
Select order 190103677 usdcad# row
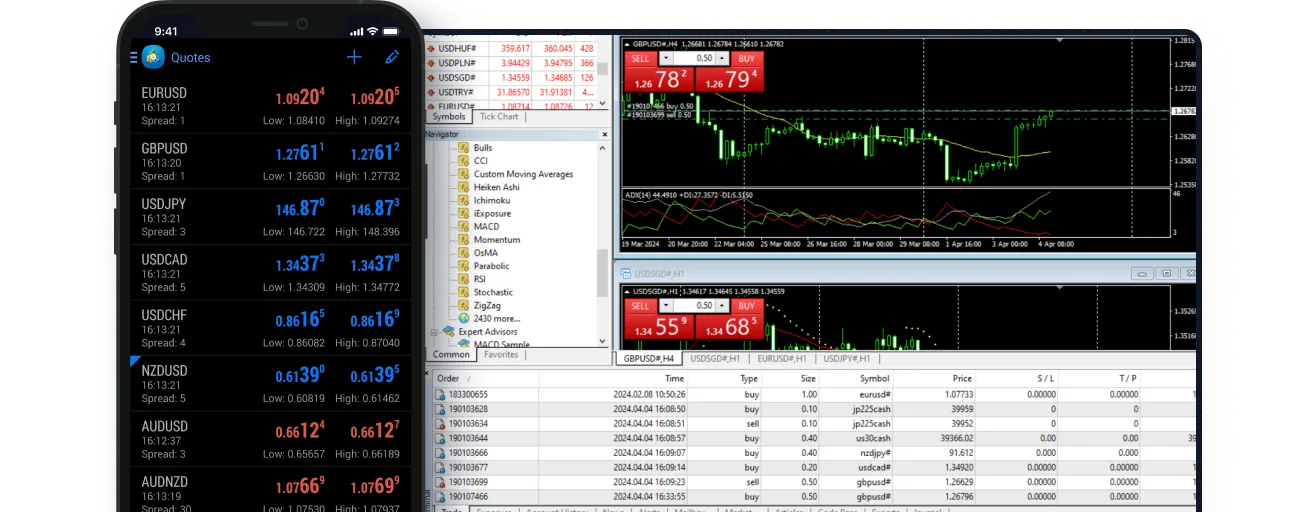pyautogui.click(x=814, y=467)
